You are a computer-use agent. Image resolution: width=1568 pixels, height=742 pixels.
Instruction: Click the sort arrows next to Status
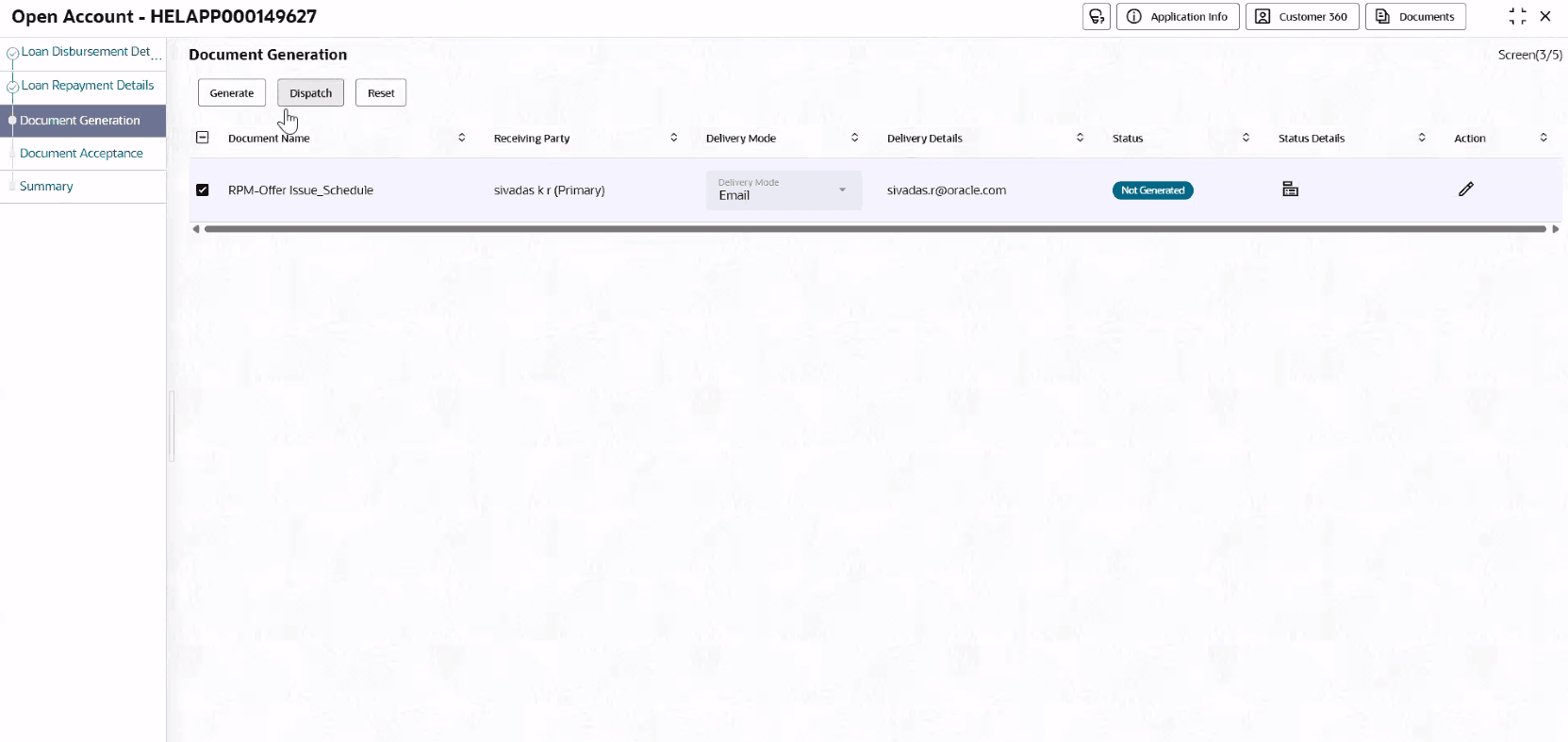[x=1246, y=138]
